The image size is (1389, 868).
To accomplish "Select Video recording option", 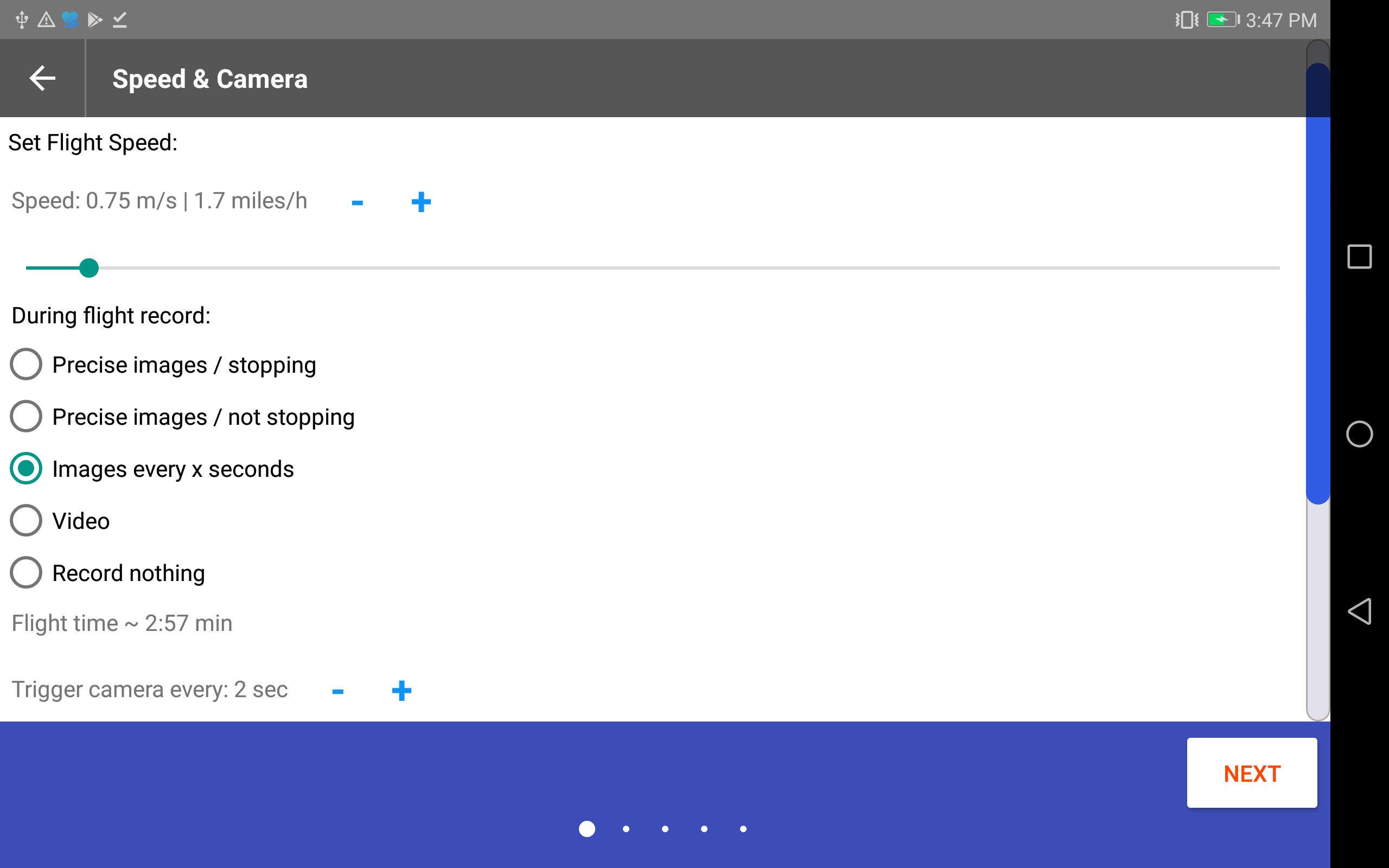I will pyautogui.click(x=60, y=521).
